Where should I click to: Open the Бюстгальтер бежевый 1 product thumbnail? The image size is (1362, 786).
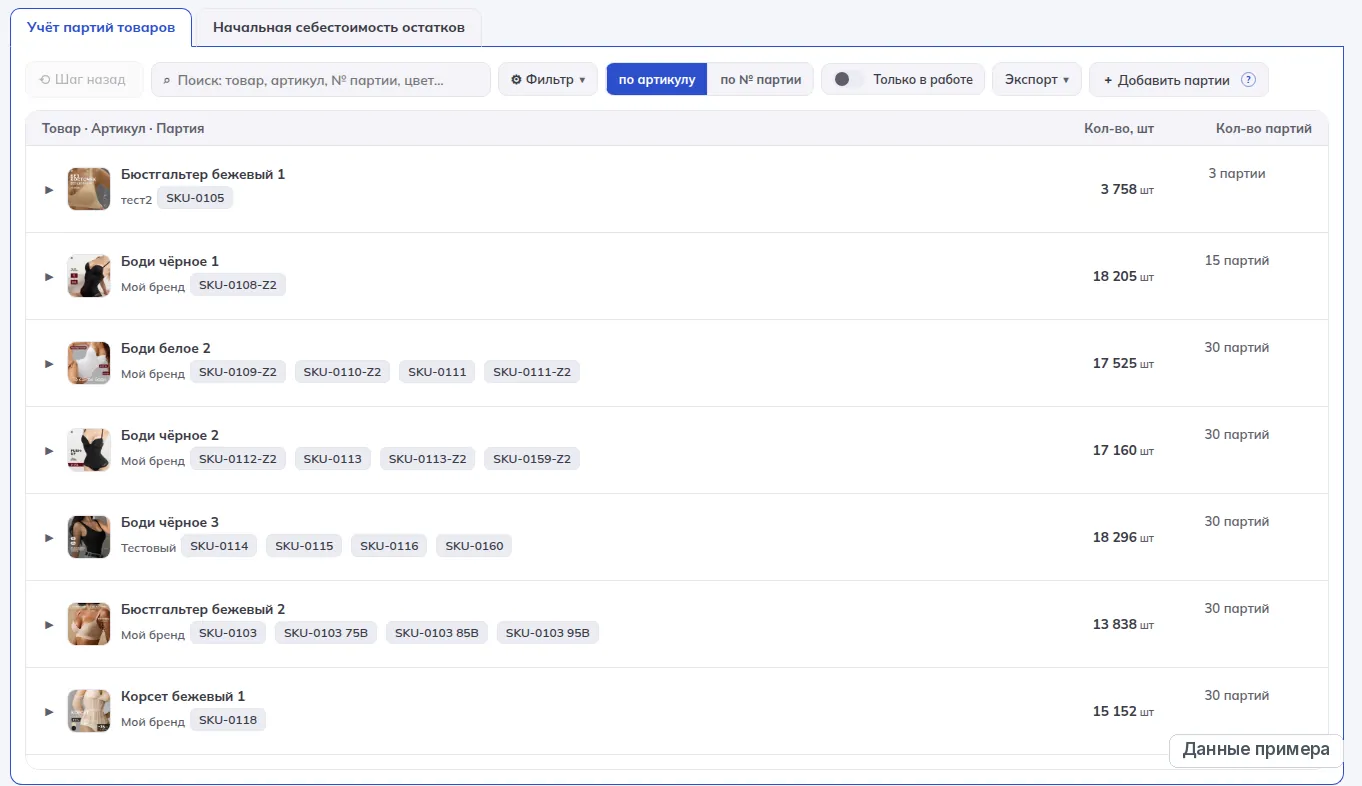[89, 189]
